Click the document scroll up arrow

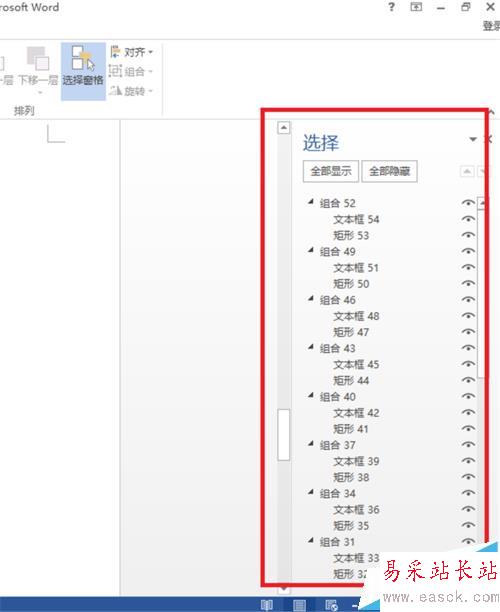[284, 127]
